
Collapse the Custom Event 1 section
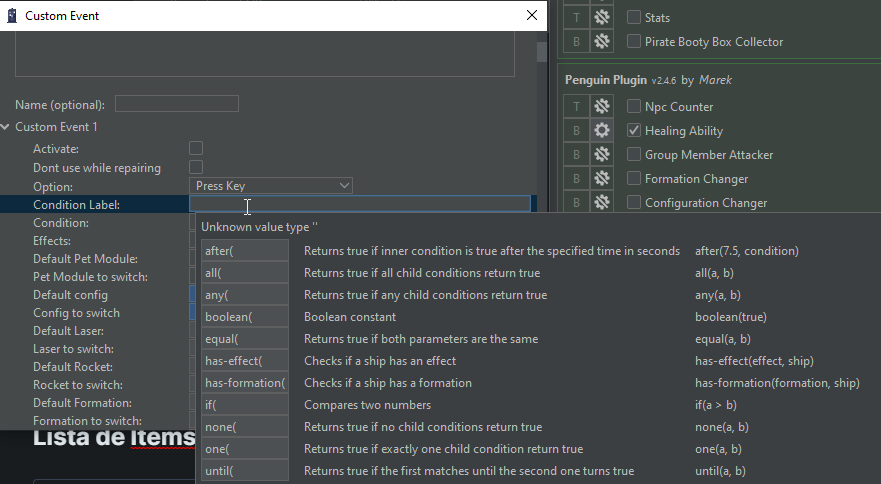click(7, 127)
